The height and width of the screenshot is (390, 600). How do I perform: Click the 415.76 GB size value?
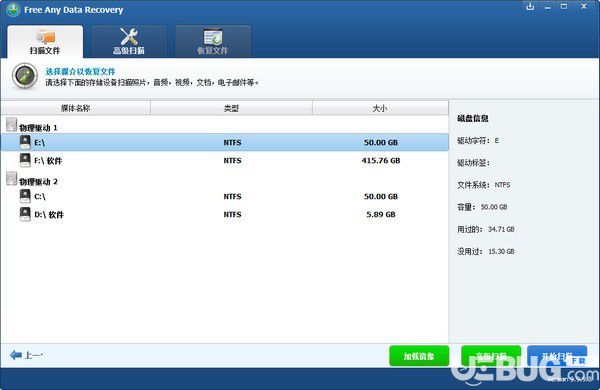coord(381,161)
